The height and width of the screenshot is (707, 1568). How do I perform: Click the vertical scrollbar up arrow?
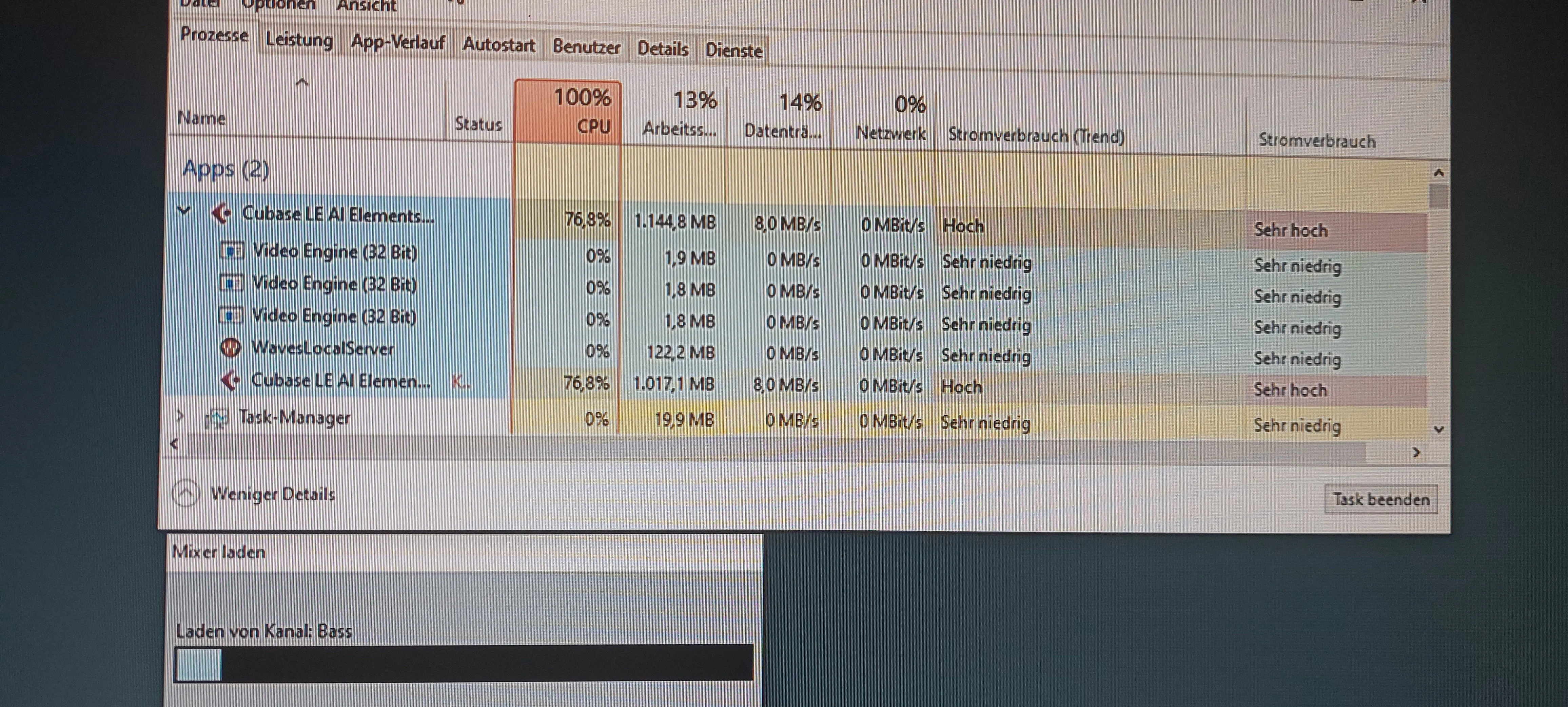tap(1438, 173)
